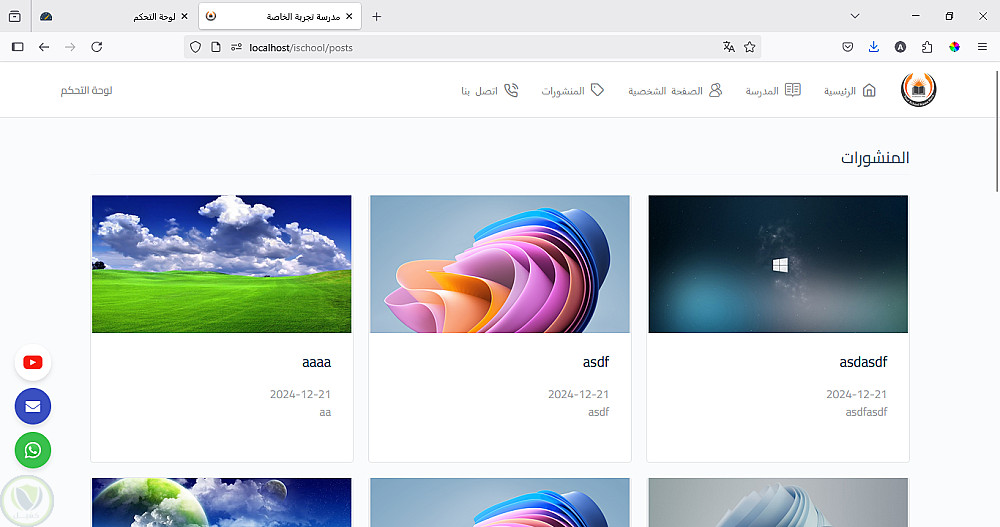Open the post titled aaaa
The image size is (1000, 527).
pos(316,363)
